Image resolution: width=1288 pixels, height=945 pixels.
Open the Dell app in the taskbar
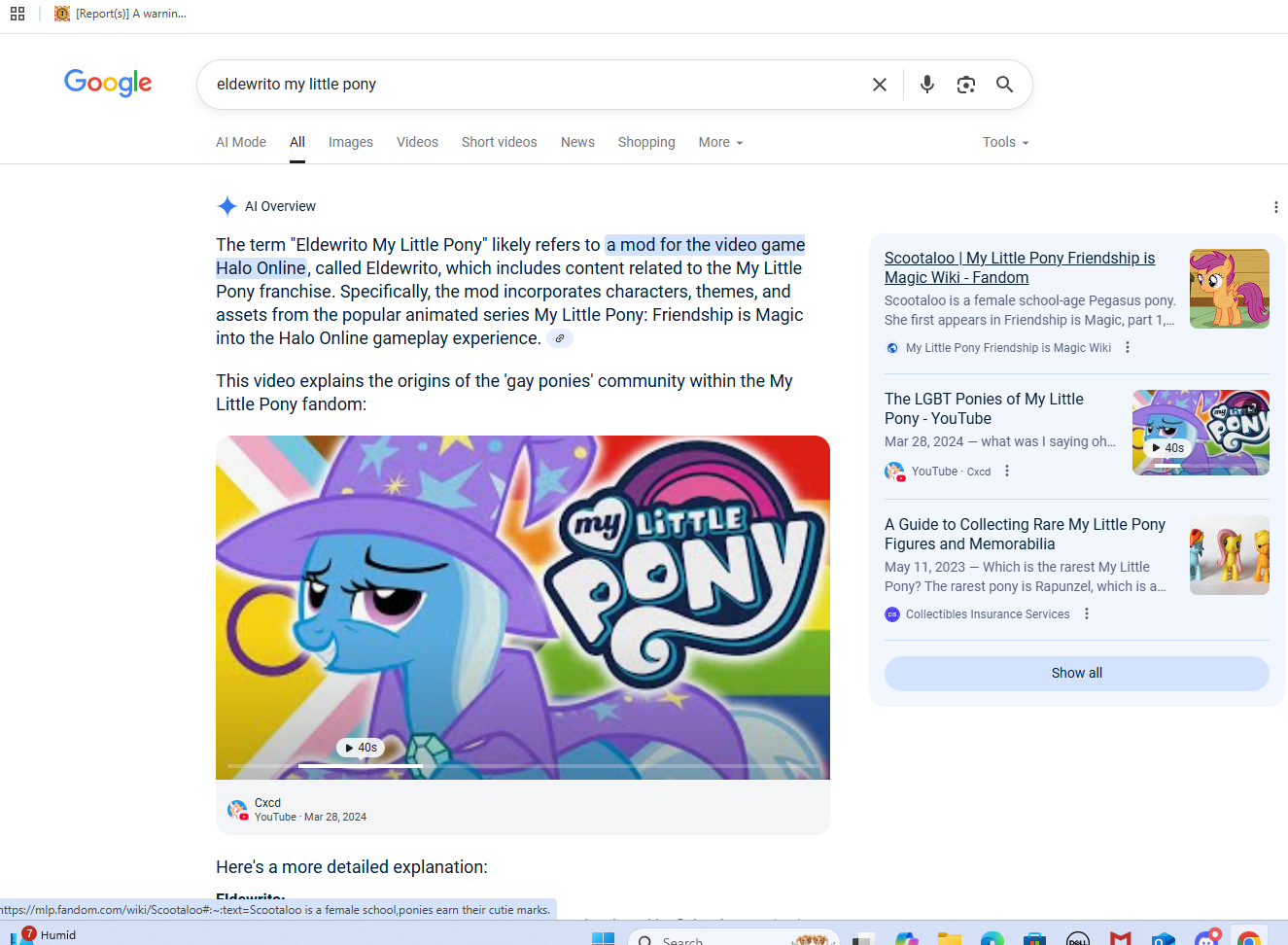tap(1078, 939)
